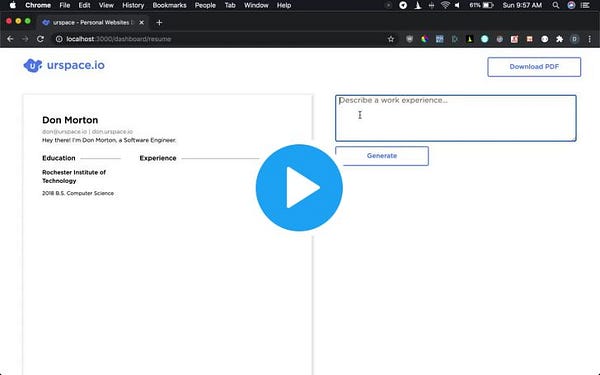Click the pink square extension icon
The width and height of the screenshot is (600, 375).
coord(514,39)
